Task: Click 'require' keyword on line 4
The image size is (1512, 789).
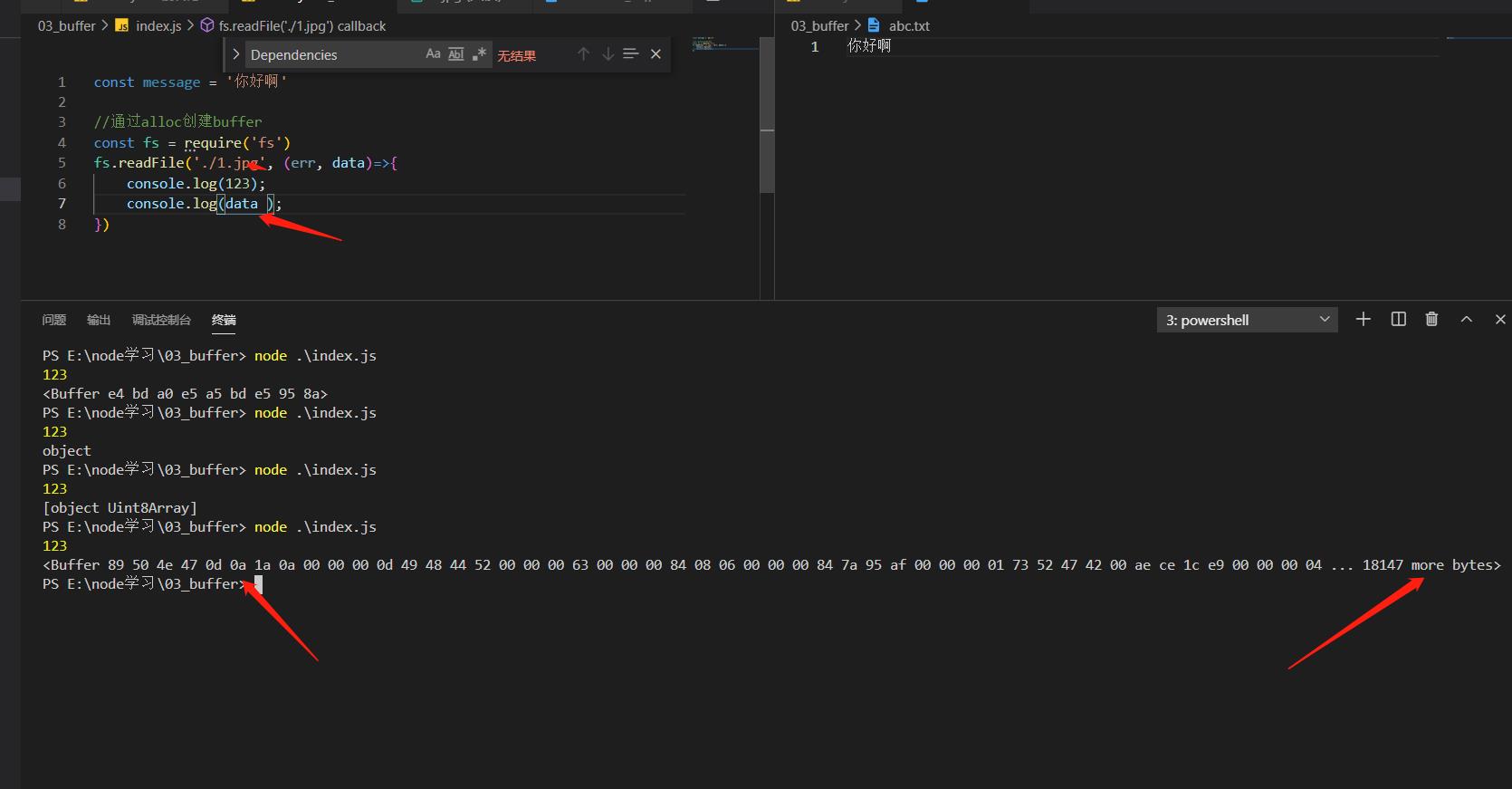Action: pyautogui.click(x=213, y=143)
